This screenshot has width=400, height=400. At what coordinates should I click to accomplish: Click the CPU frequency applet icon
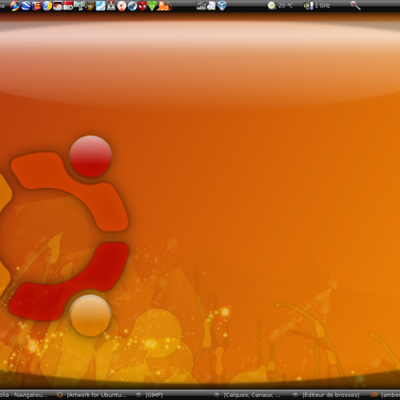click(309, 6)
